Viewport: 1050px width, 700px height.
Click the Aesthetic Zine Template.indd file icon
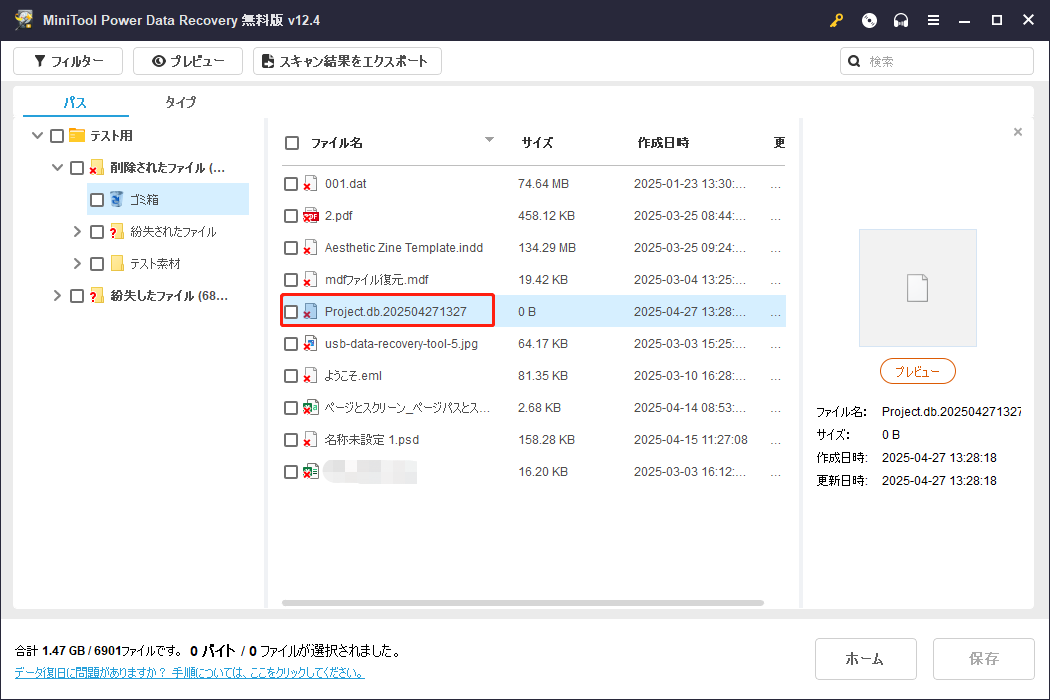[310, 248]
